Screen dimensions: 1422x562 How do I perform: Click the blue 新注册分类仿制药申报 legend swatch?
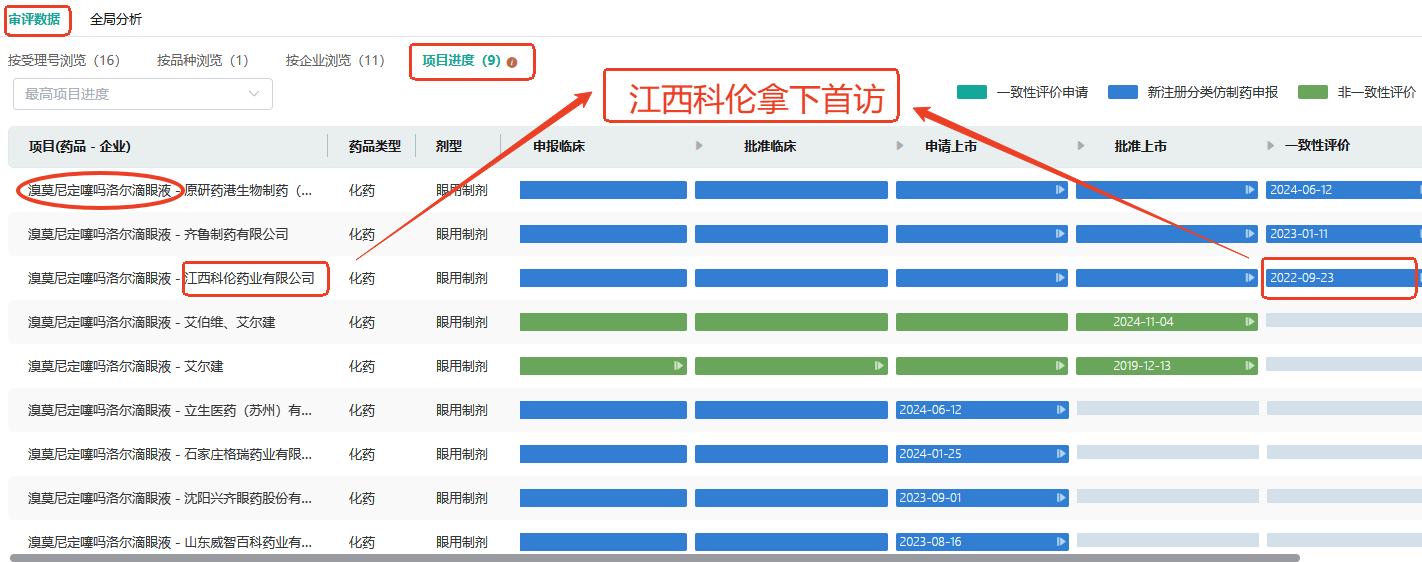tap(1123, 92)
